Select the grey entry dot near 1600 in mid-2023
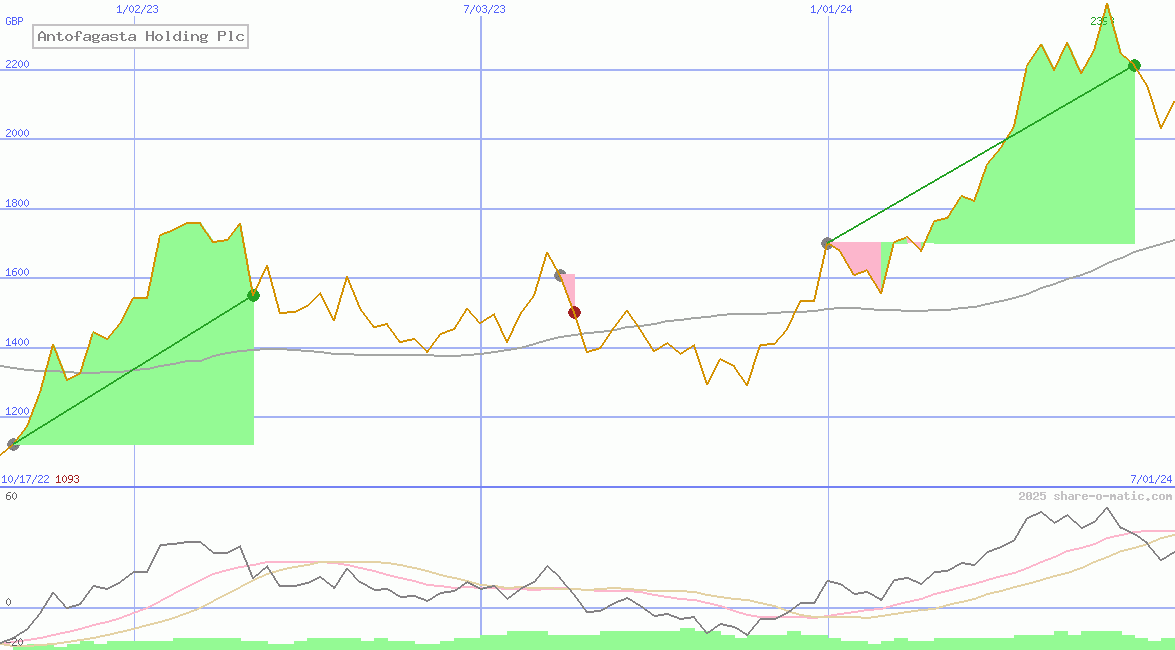Screen dimensions: 1175x650 (560, 275)
